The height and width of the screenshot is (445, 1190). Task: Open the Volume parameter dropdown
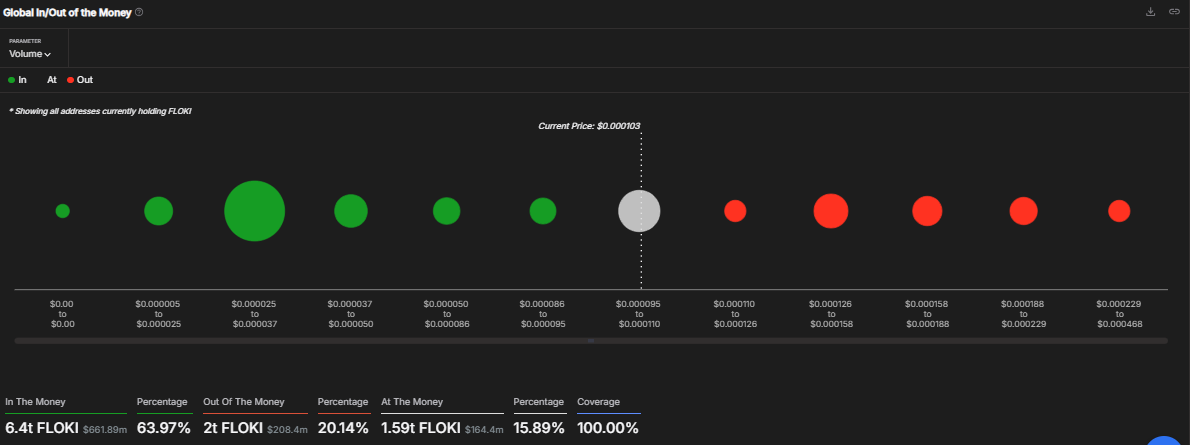coord(30,54)
